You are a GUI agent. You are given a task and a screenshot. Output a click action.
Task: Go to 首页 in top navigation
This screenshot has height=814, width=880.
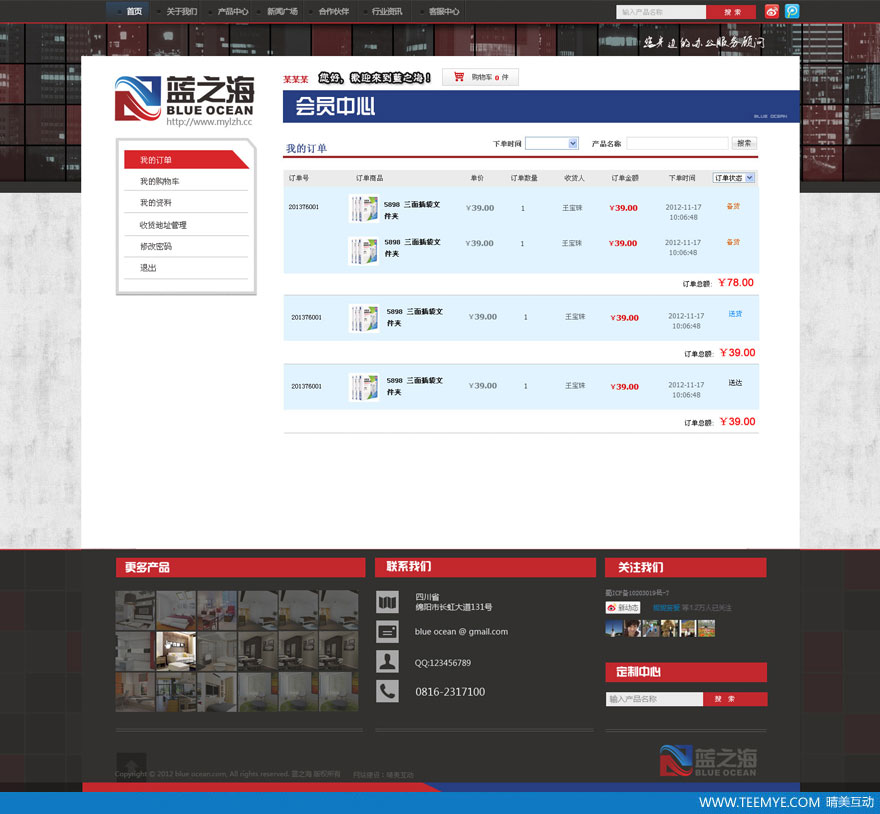134,11
